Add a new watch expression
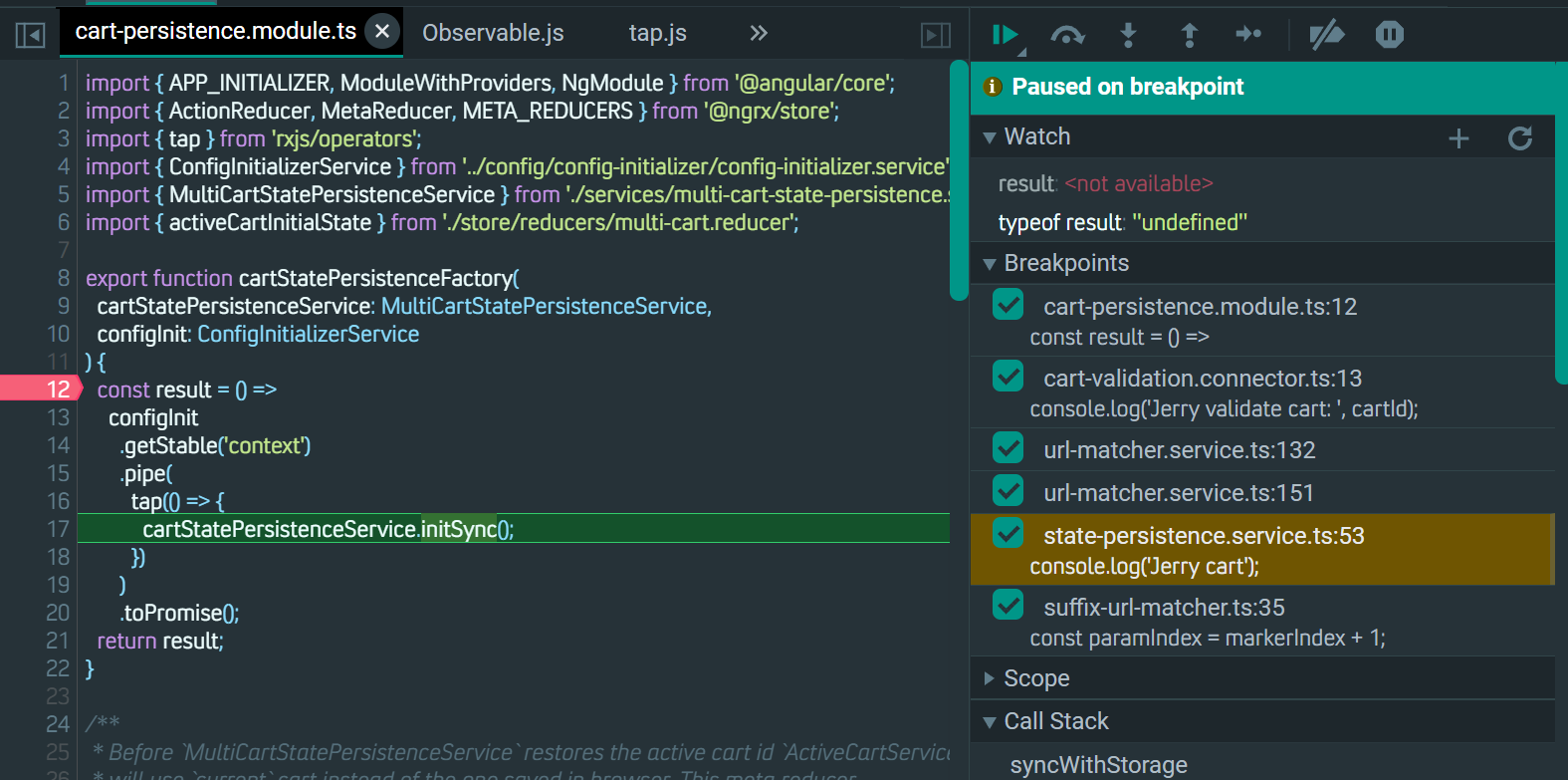Viewport: 1568px width, 780px height. click(1458, 138)
